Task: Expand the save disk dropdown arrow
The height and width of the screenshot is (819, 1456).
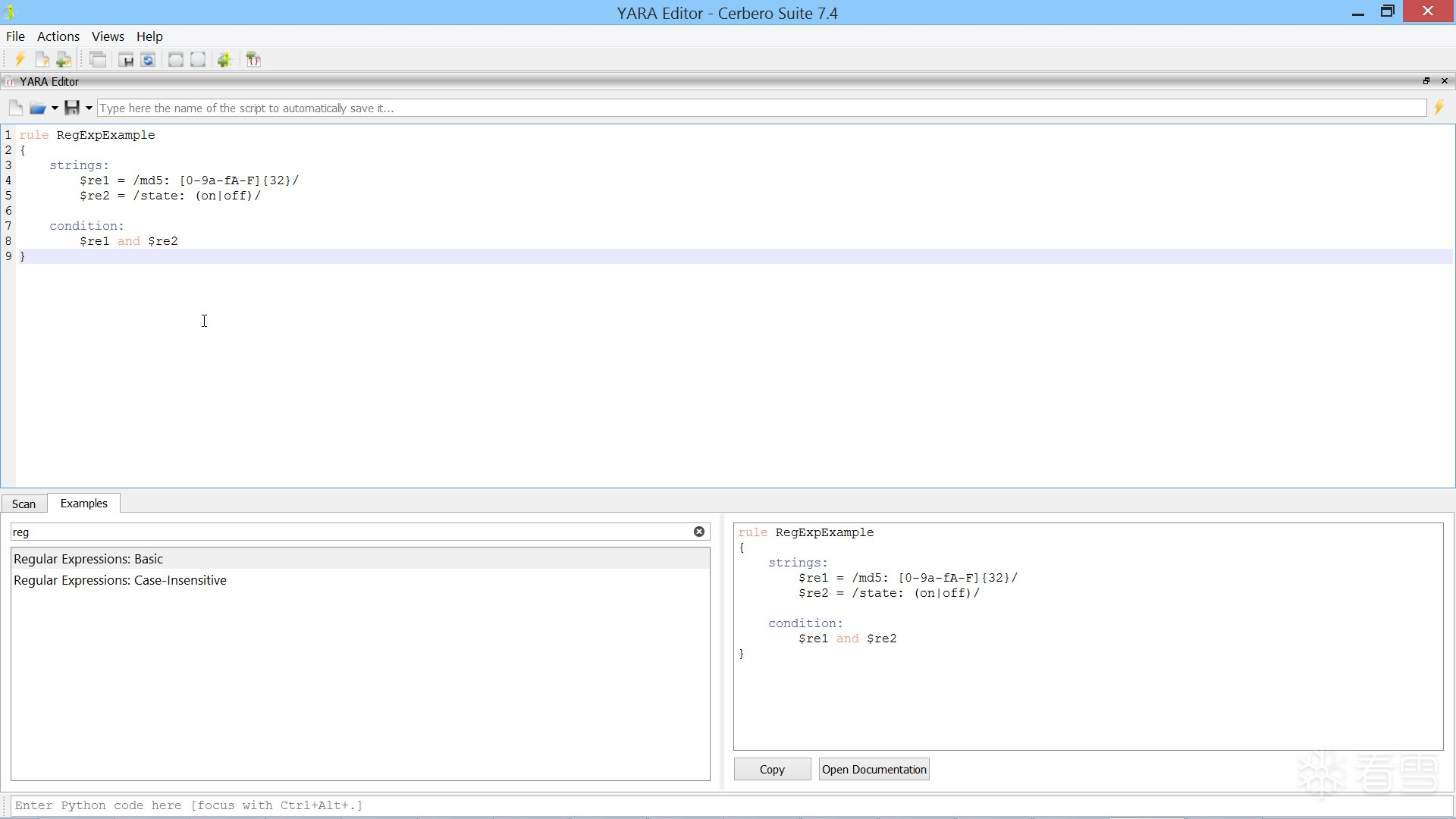Action: [89, 108]
